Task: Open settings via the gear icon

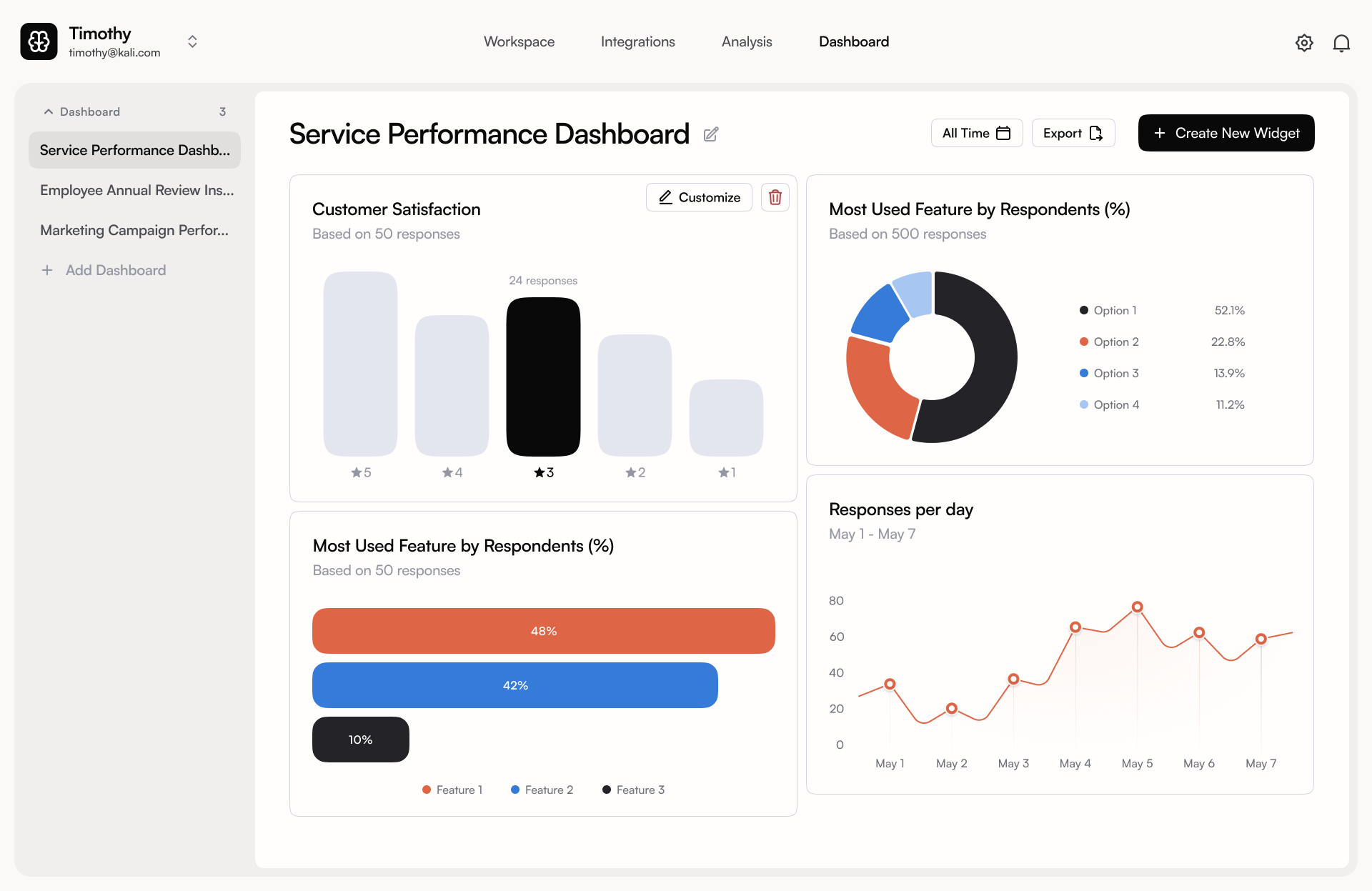Action: pyautogui.click(x=1304, y=43)
